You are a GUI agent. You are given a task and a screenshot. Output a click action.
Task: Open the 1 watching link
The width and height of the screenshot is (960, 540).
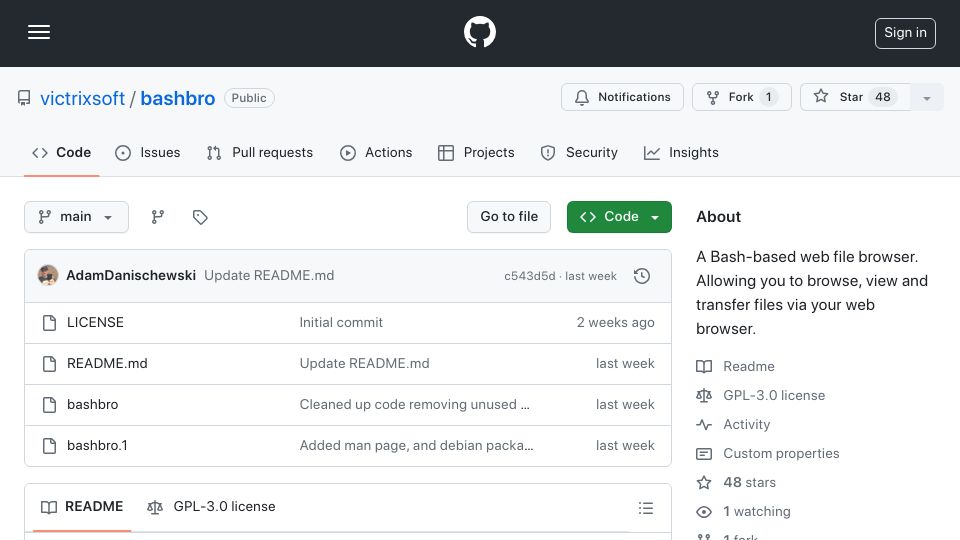click(x=743, y=511)
